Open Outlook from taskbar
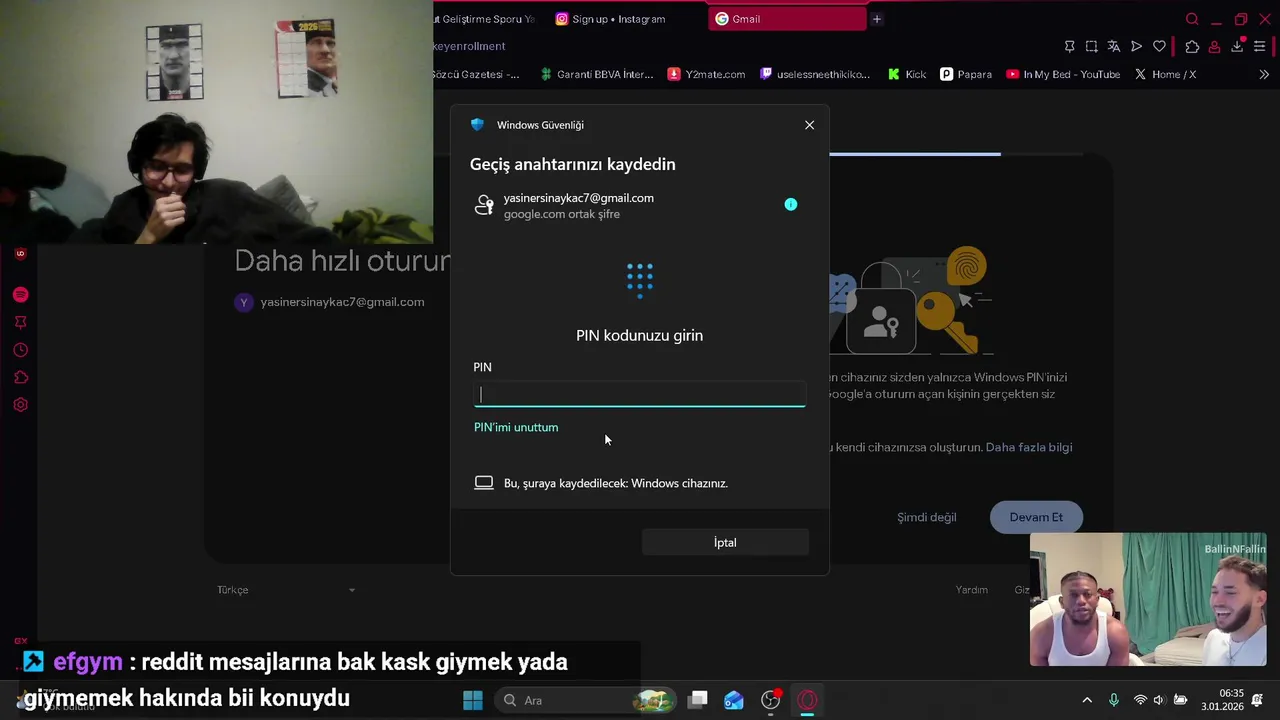This screenshot has width=1280, height=720. coord(734,700)
